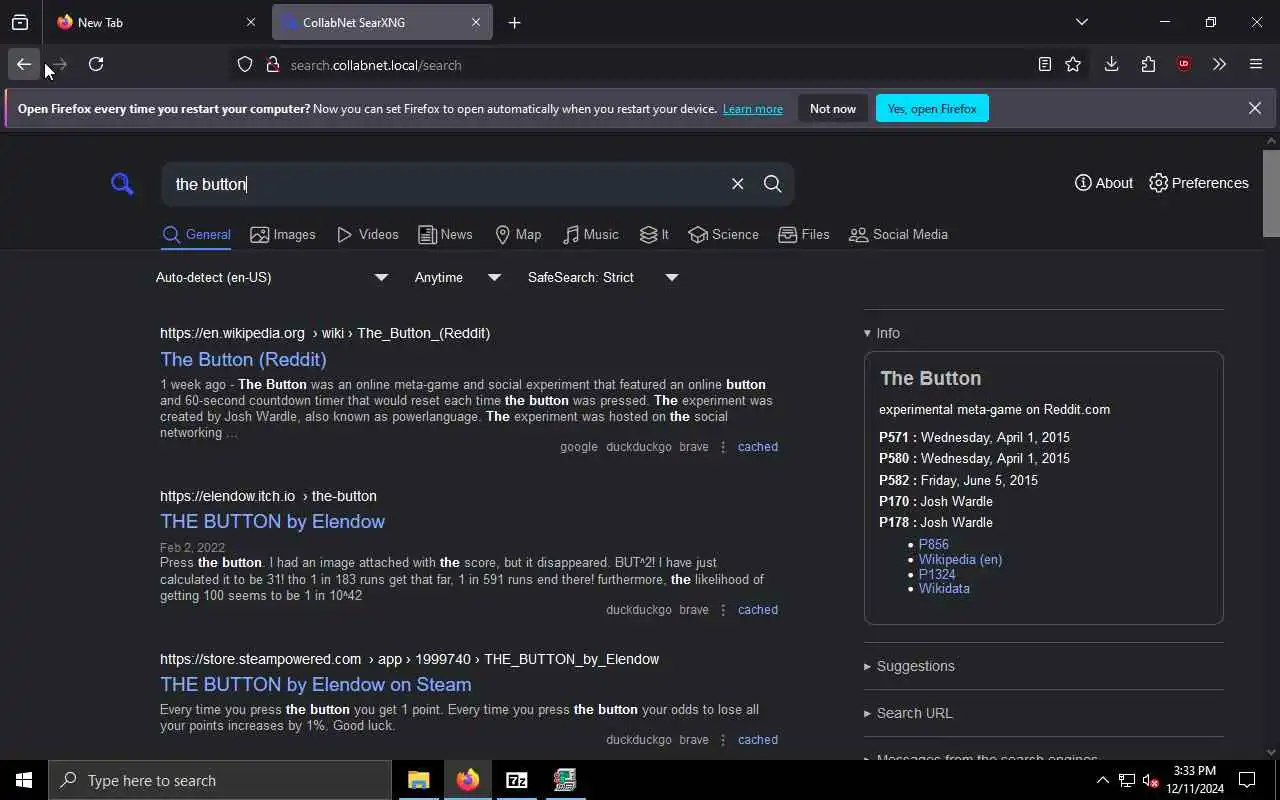Open the recent browsing tab overview icon
1280x800 pixels.
pyautogui.click(x=20, y=22)
